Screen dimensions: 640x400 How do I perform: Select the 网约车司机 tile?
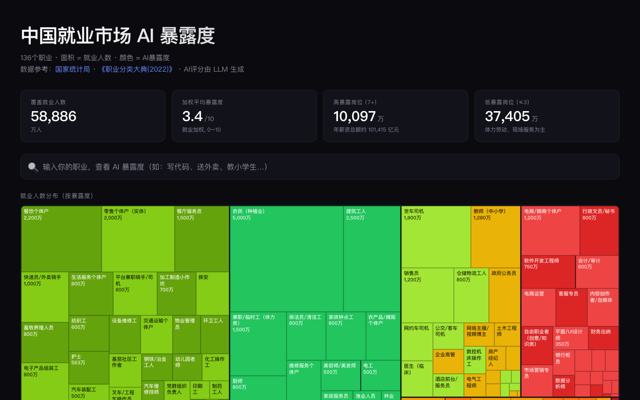pos(417,341)
